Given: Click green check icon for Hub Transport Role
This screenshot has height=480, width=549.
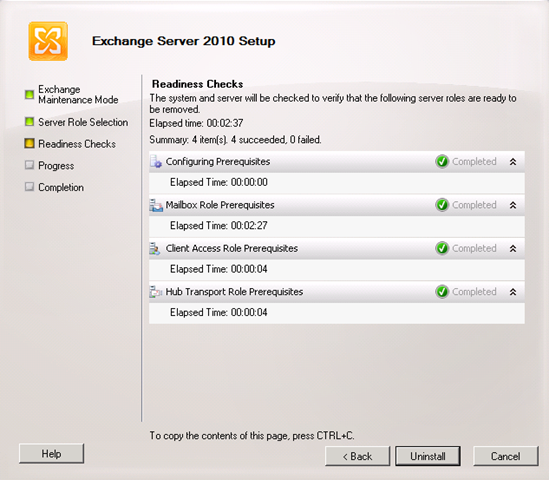Looking at the screenshot, I should point(442,292).
